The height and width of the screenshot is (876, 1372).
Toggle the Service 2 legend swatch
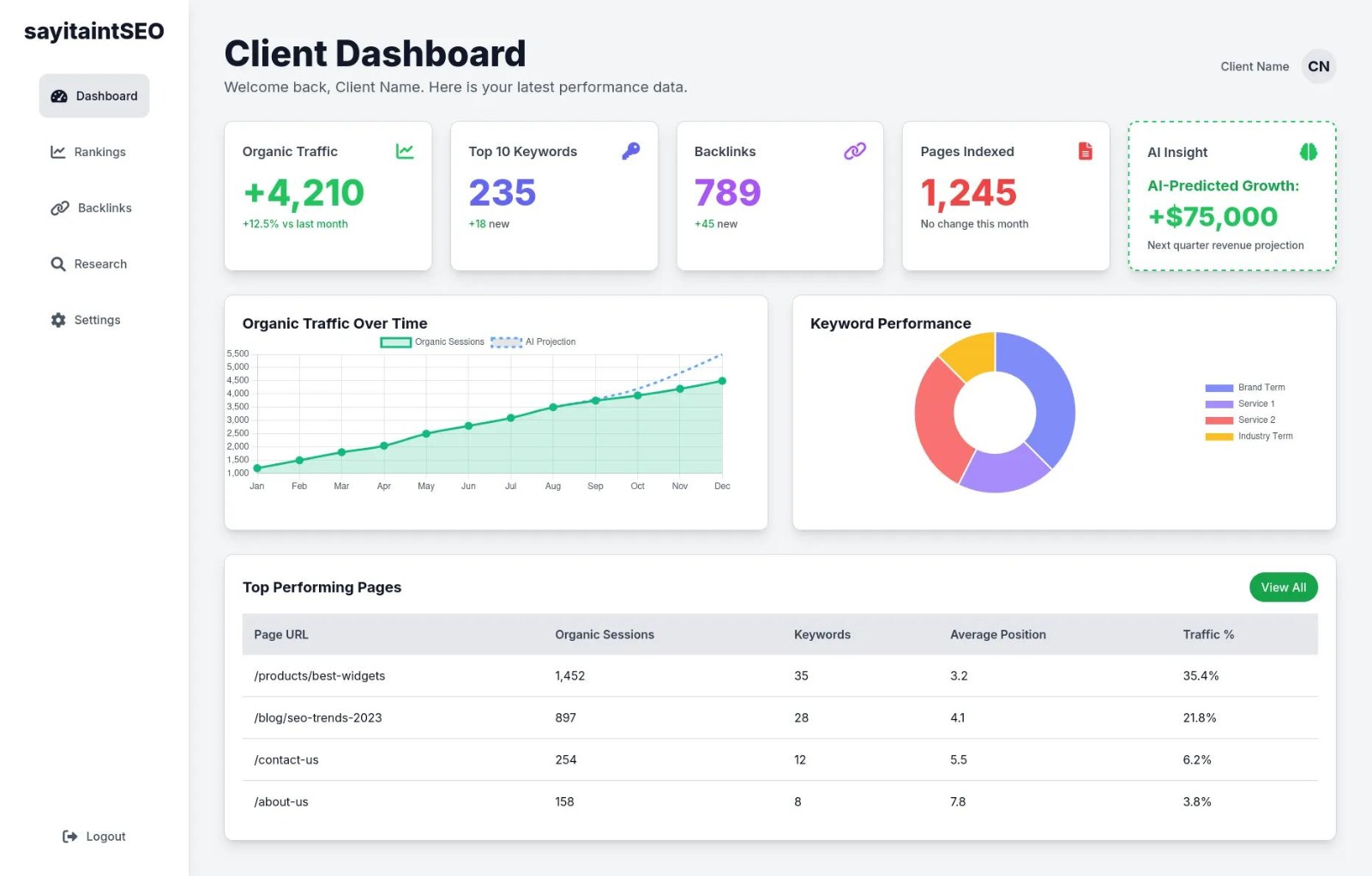(1219, 420)
